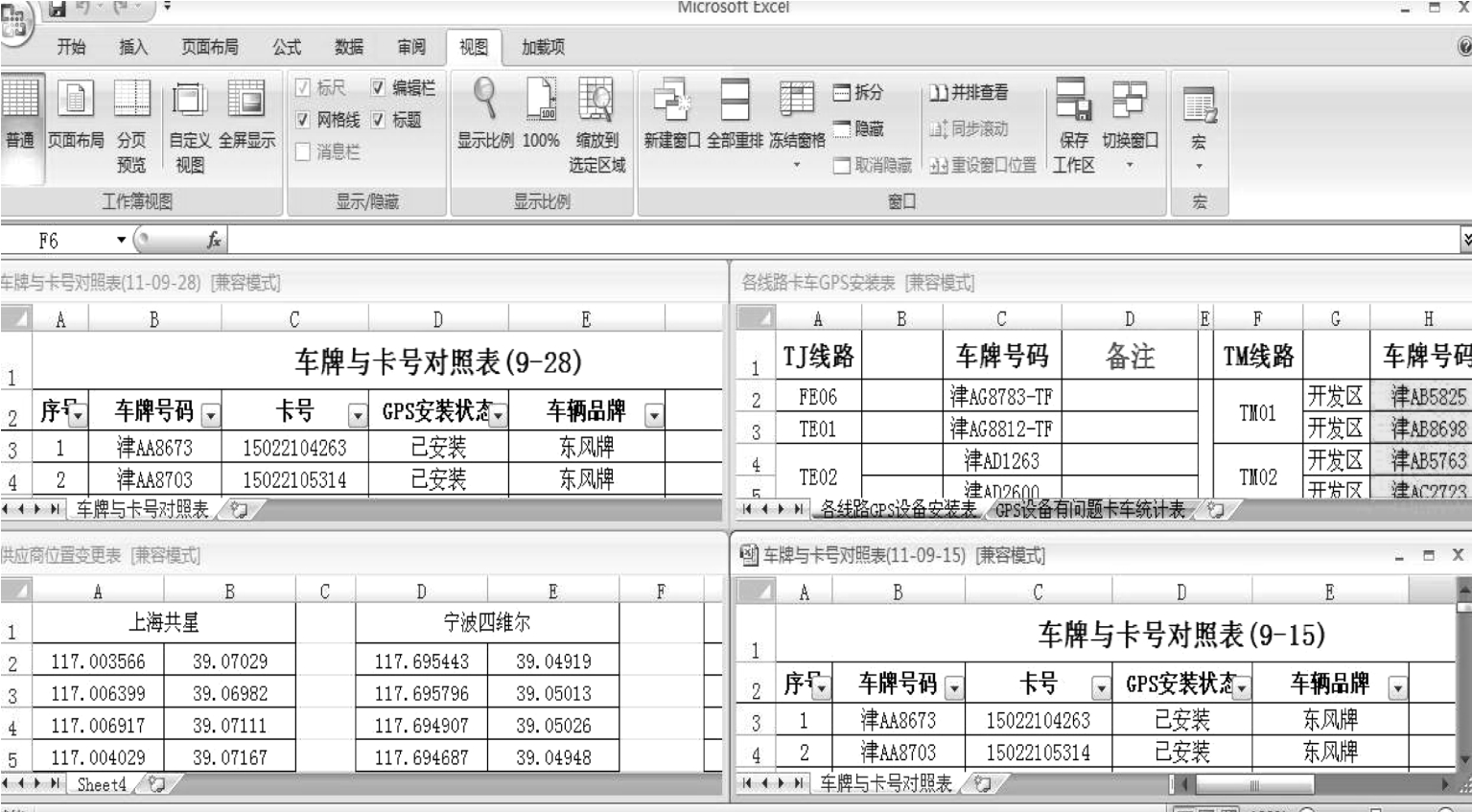Select 车牌与卡号对照表 sheet tab in (11-09-28) window
The width and height of the screenshot is (1472, 812).
pos(143,510)
